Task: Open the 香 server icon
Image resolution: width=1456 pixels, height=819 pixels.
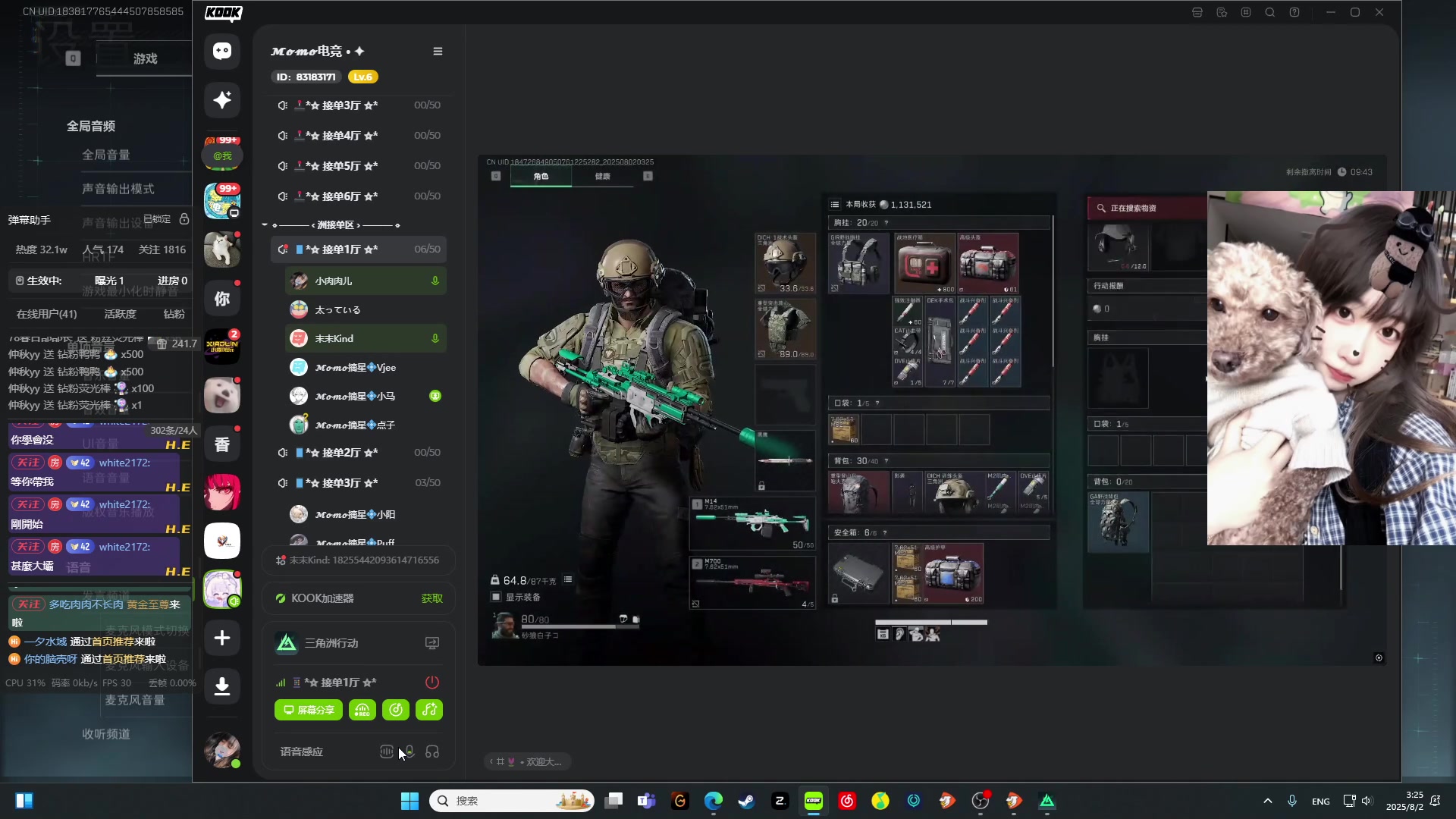Action: tap(222, 444)
